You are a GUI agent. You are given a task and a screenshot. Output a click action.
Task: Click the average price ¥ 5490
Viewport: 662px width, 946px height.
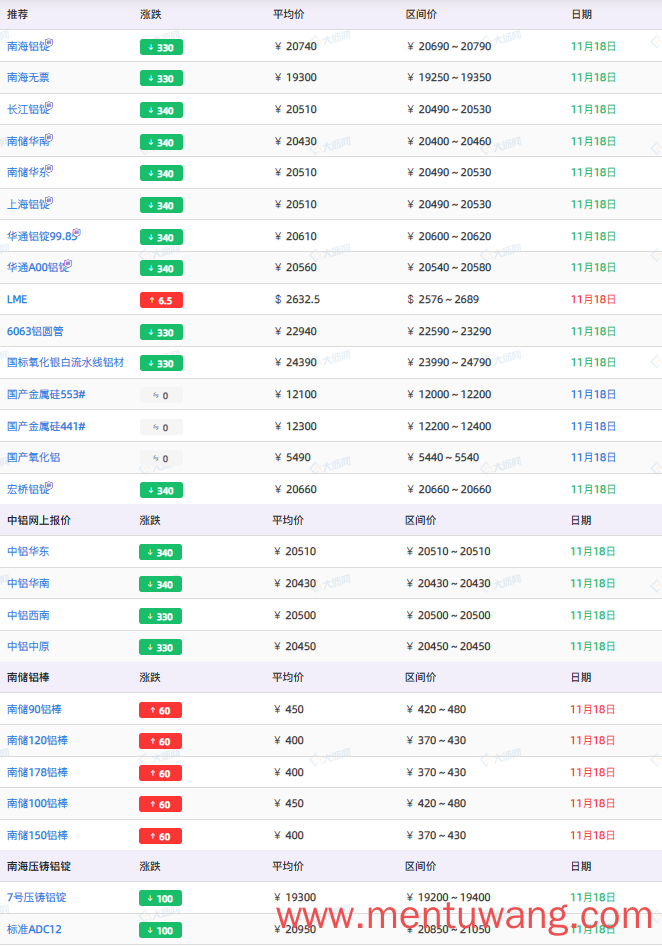pyautogui.click(x=293, y=458)
